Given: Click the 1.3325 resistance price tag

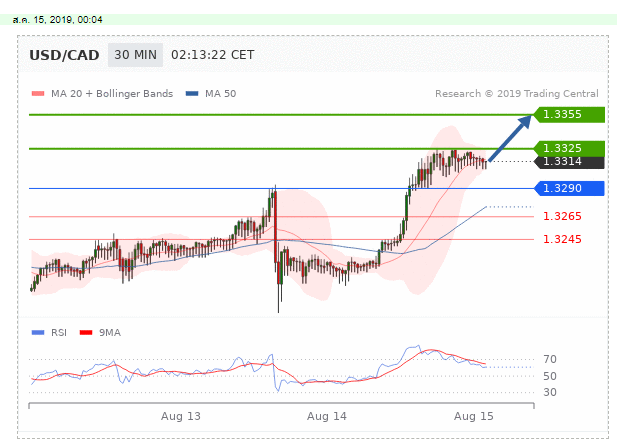Looking at the screenshot, I should (x=569, y=148).
